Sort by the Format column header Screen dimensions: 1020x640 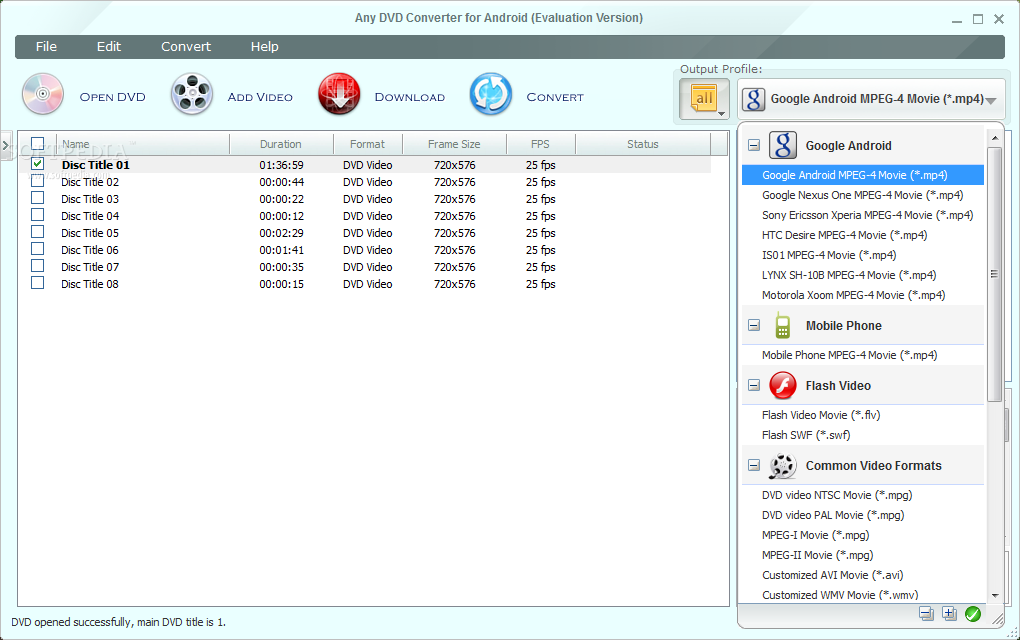coord(368,144)
